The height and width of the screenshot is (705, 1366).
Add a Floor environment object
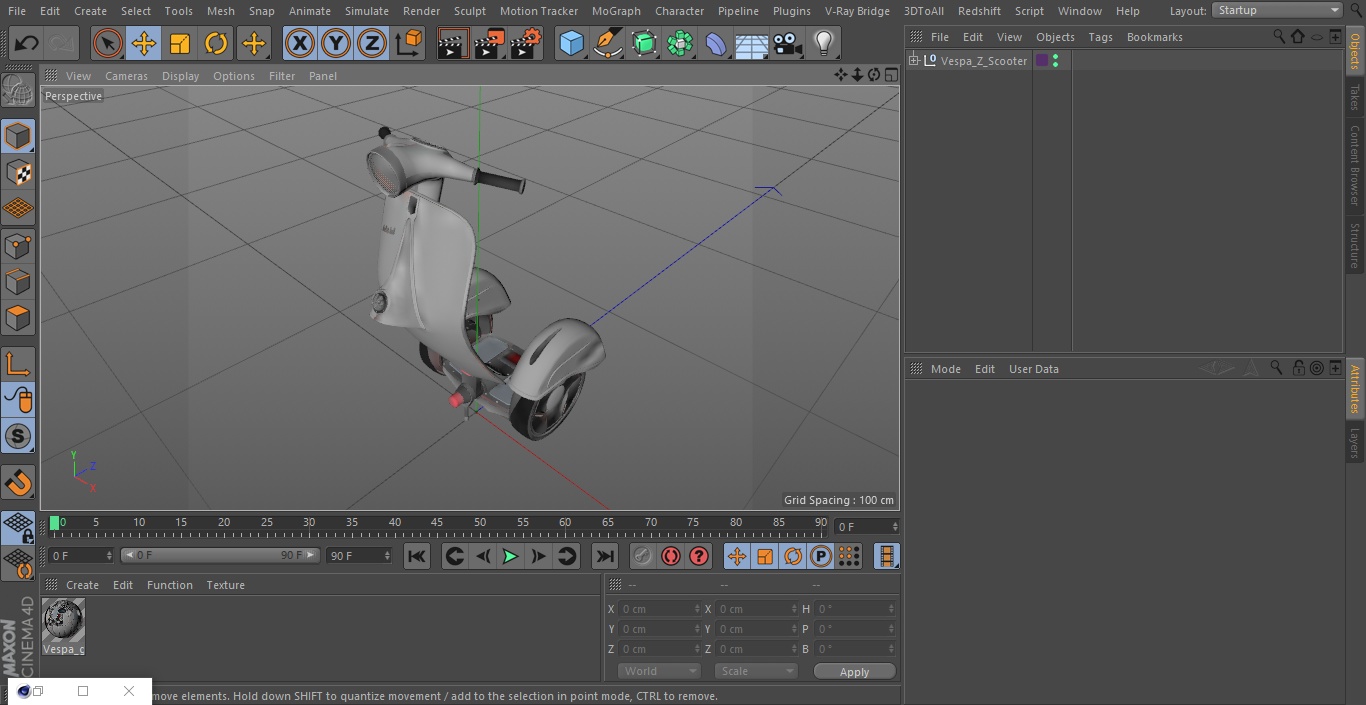(752, 43)
